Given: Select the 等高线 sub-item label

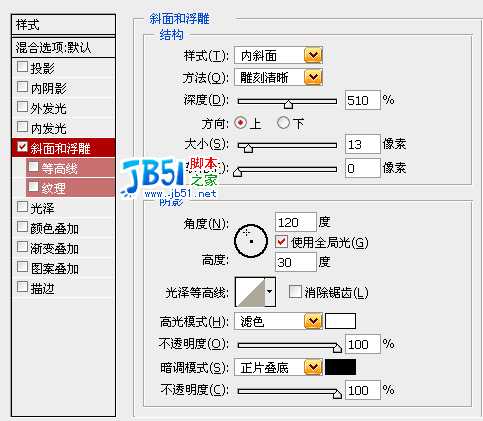Looking at the screenshot, I should 59,168.
